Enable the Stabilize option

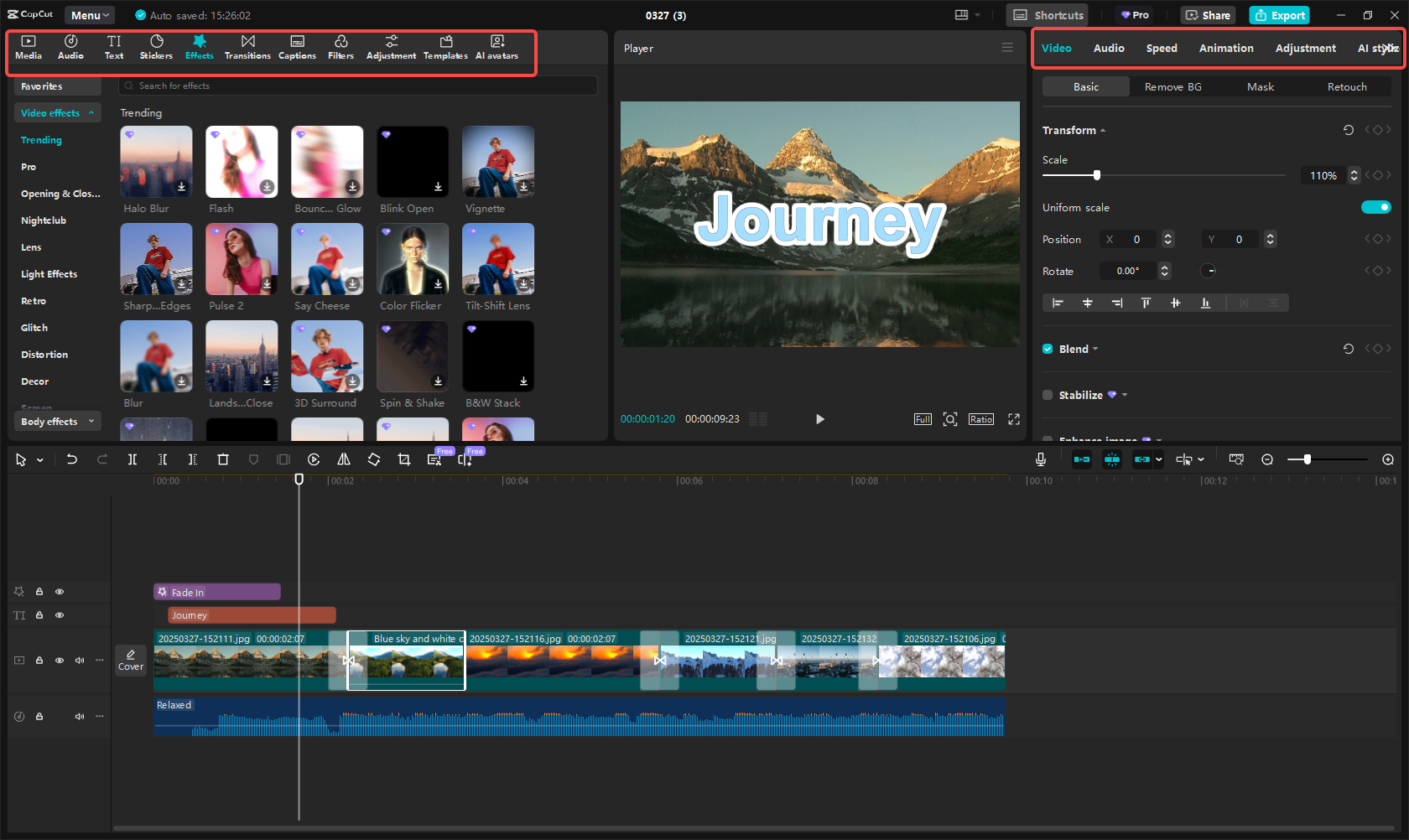pyautogui.click(x=1047, y=395)
